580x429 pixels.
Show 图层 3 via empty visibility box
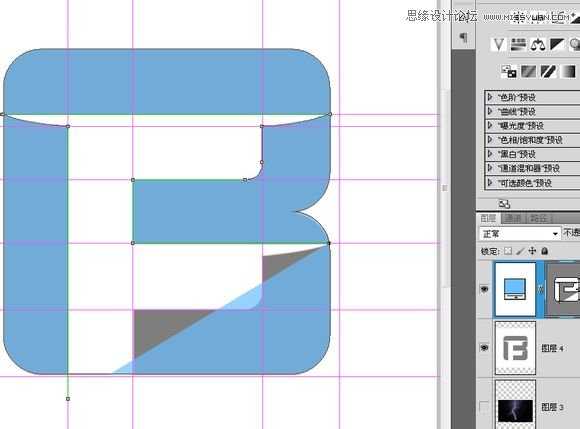coord(484,406)
